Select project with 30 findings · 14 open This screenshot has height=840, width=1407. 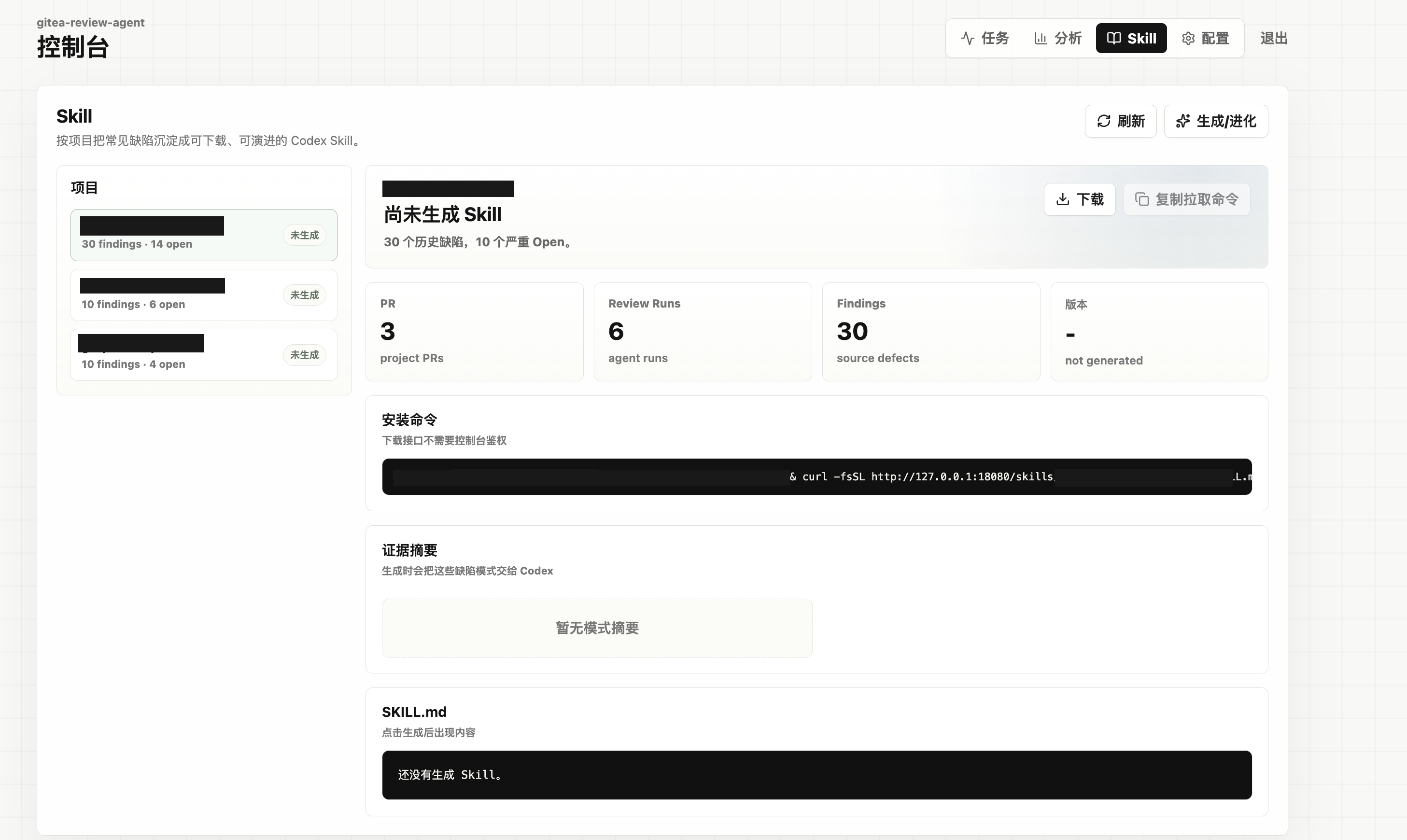tap(204, 235)
